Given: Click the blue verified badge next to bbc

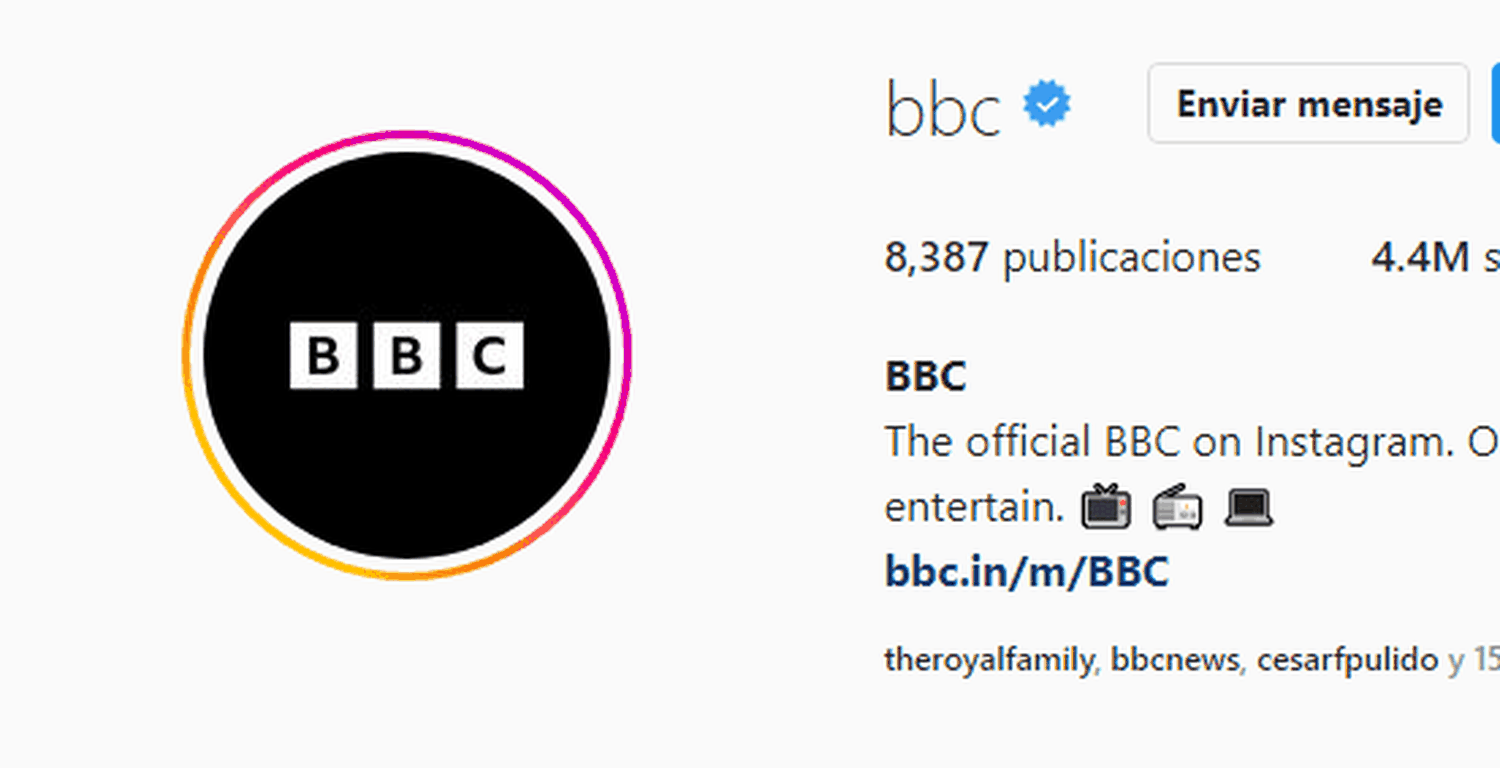Looking at the screenshot, I should tap(1046, 105).
